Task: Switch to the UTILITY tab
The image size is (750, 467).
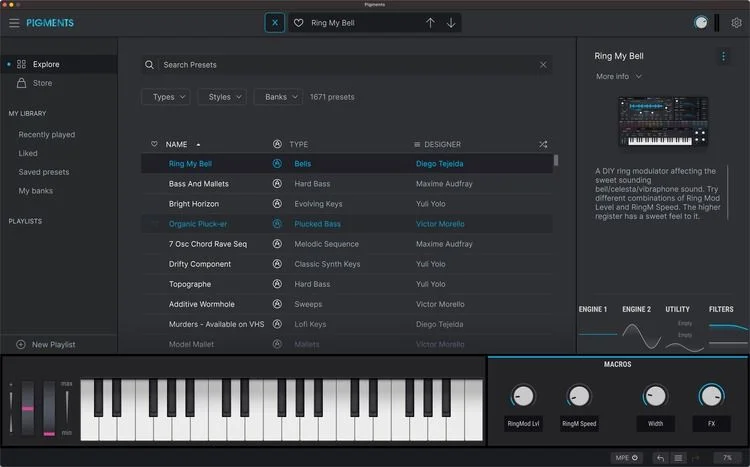Action: 677,309
